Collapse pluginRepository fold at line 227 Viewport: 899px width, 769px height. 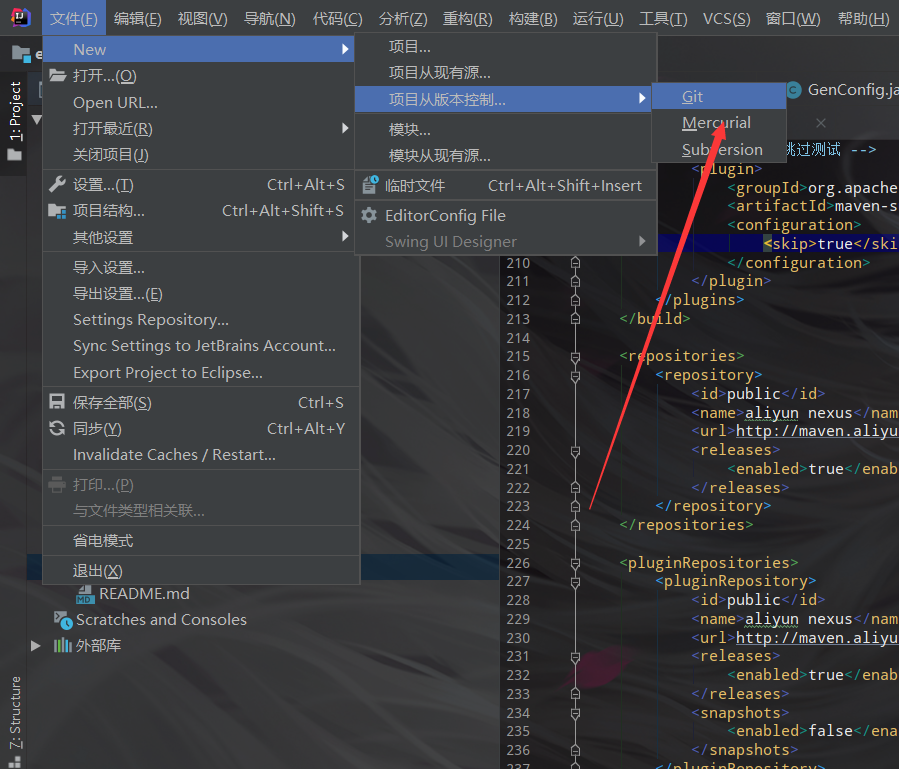575,581
